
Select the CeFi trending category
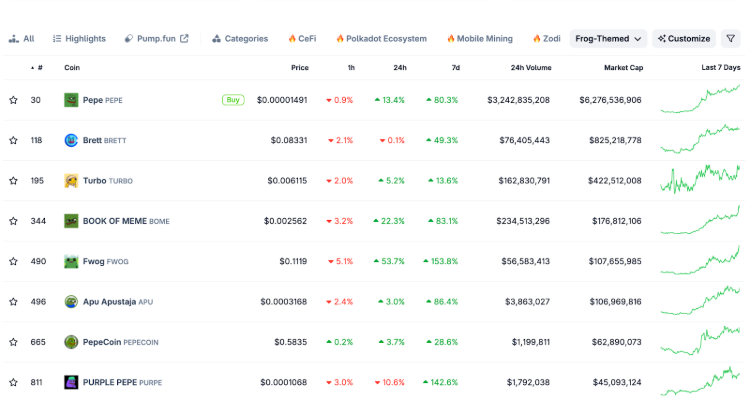click(302, 39)
